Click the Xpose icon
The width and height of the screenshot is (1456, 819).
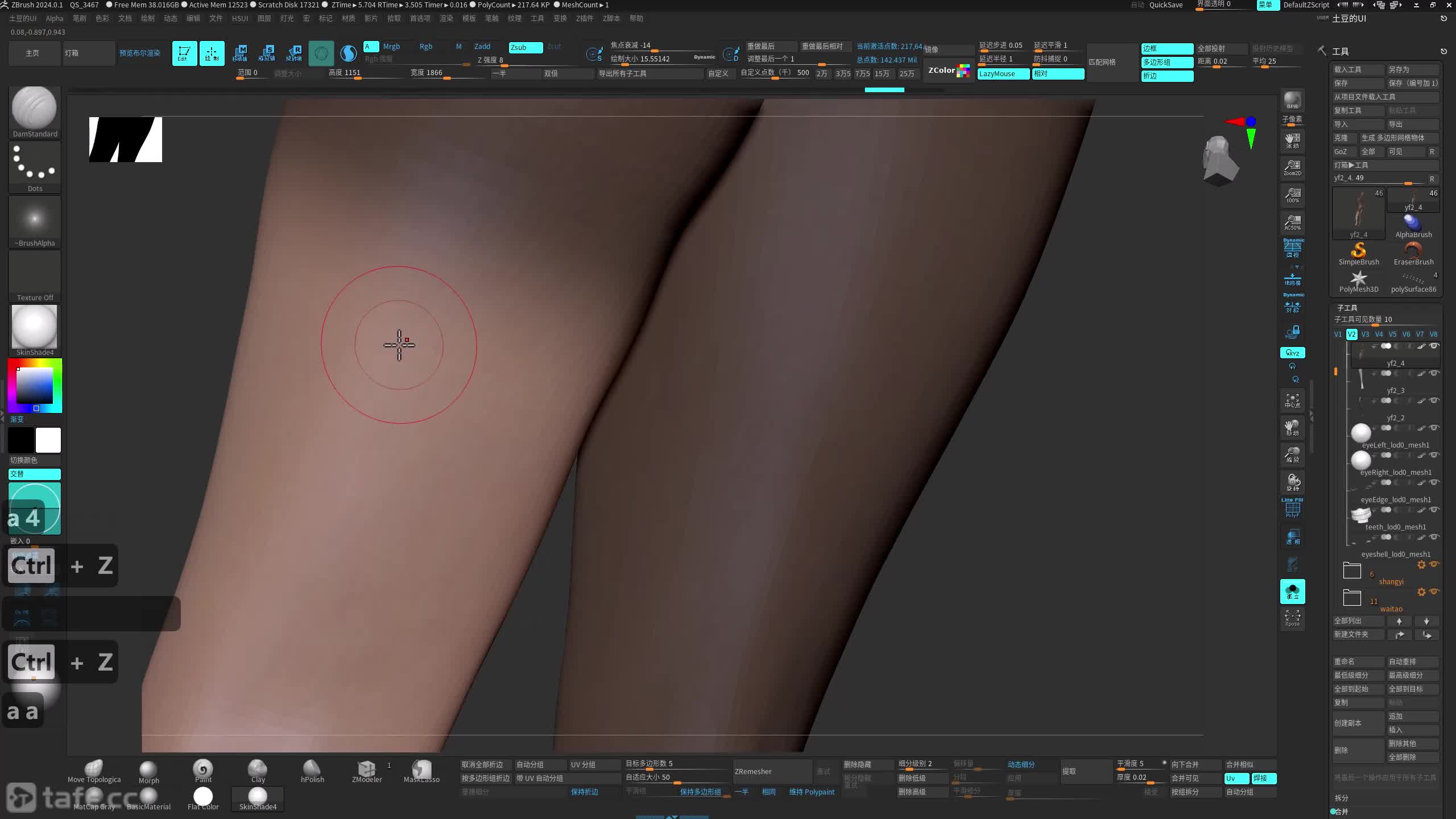[x=1292, y=618]
